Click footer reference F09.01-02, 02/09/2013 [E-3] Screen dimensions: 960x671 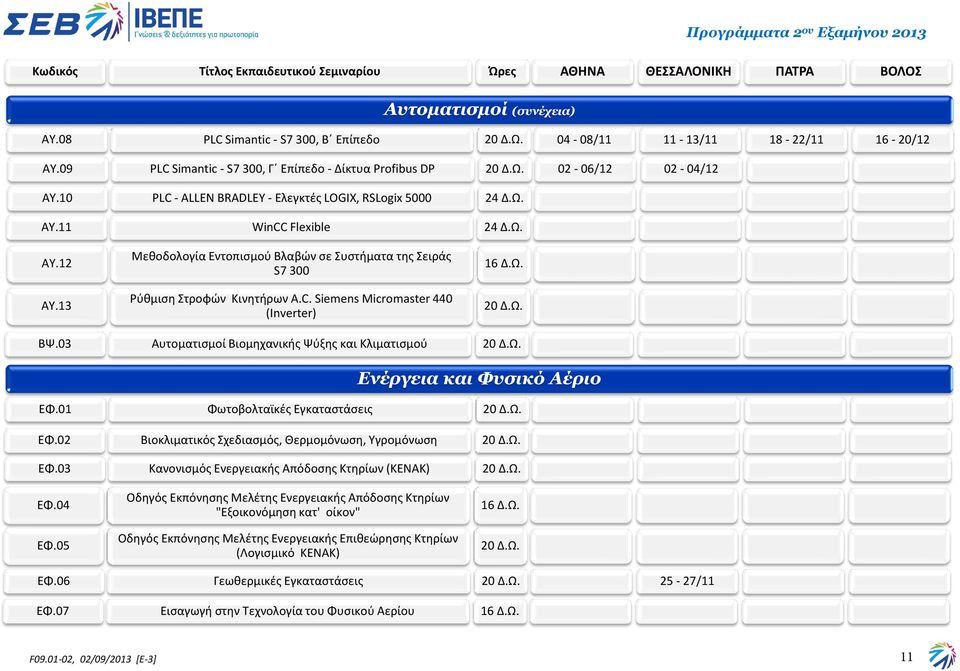[x=92, y=659]
